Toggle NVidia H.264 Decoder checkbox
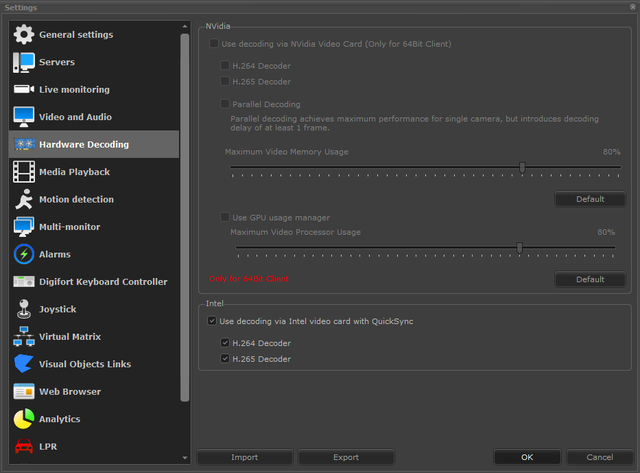The height and width of the screenshot is (473, 640). 225,65
